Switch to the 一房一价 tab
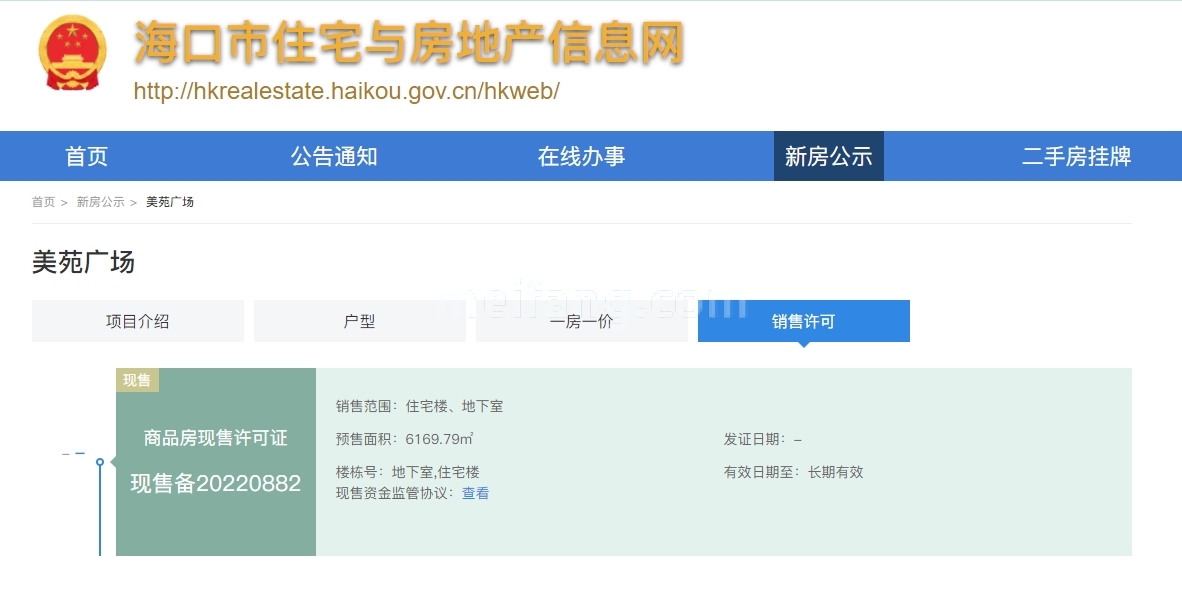The image size is (1182, 602). 581,320
